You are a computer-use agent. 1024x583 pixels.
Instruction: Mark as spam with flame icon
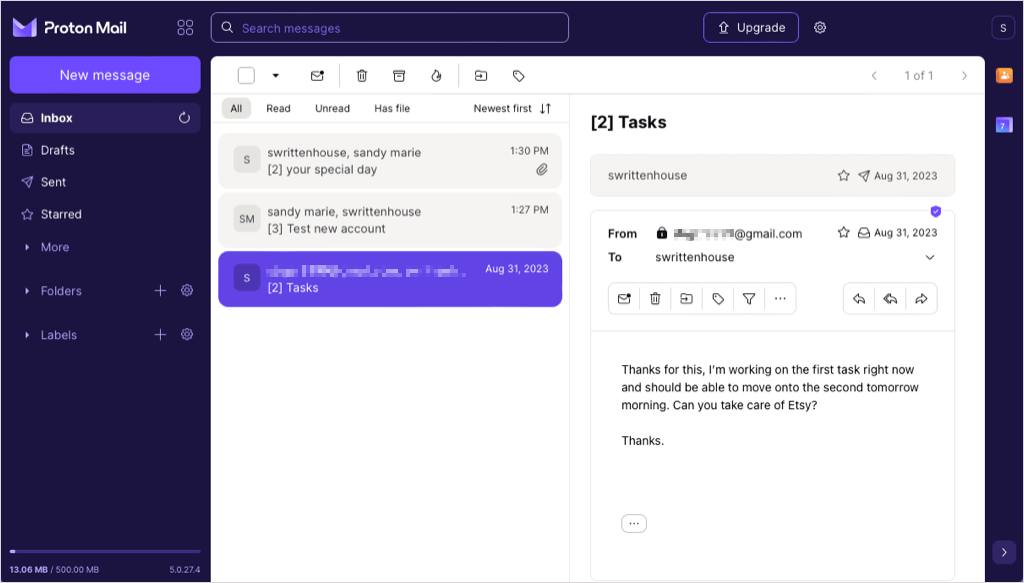[x=436, y=76]
